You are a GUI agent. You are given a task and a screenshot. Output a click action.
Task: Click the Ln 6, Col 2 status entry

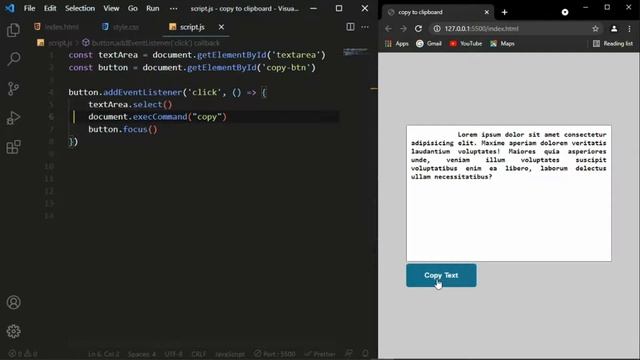click(103, 354)
